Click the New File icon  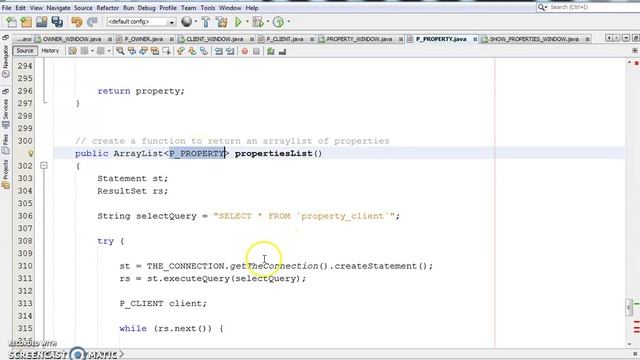[11, 22]
